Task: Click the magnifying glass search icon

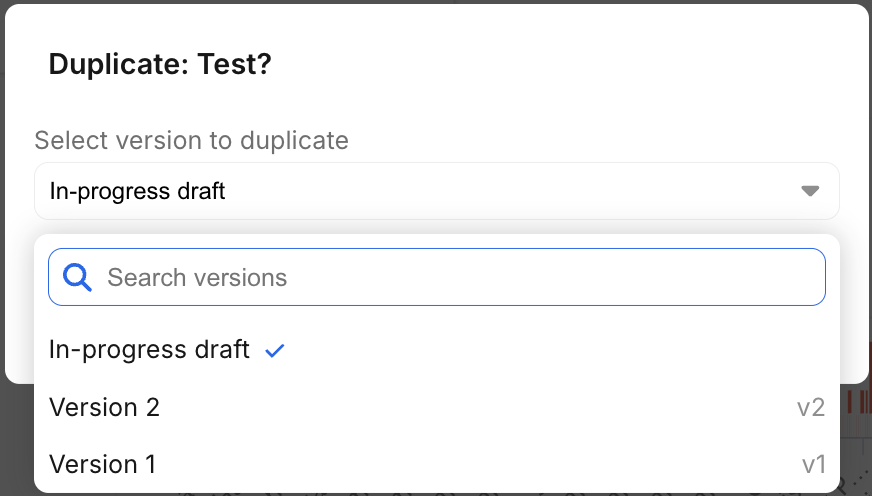Action: click(77, 277)
